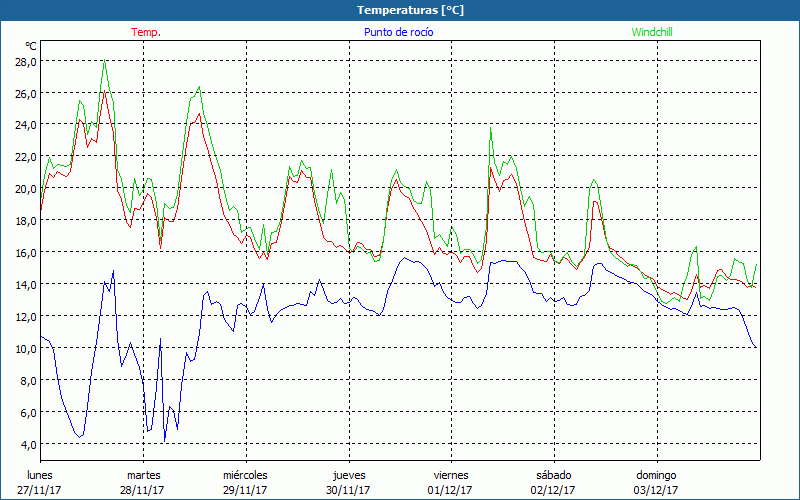
Task: Select the miércoles 29/11/17 date label
Action: (245, 482)
